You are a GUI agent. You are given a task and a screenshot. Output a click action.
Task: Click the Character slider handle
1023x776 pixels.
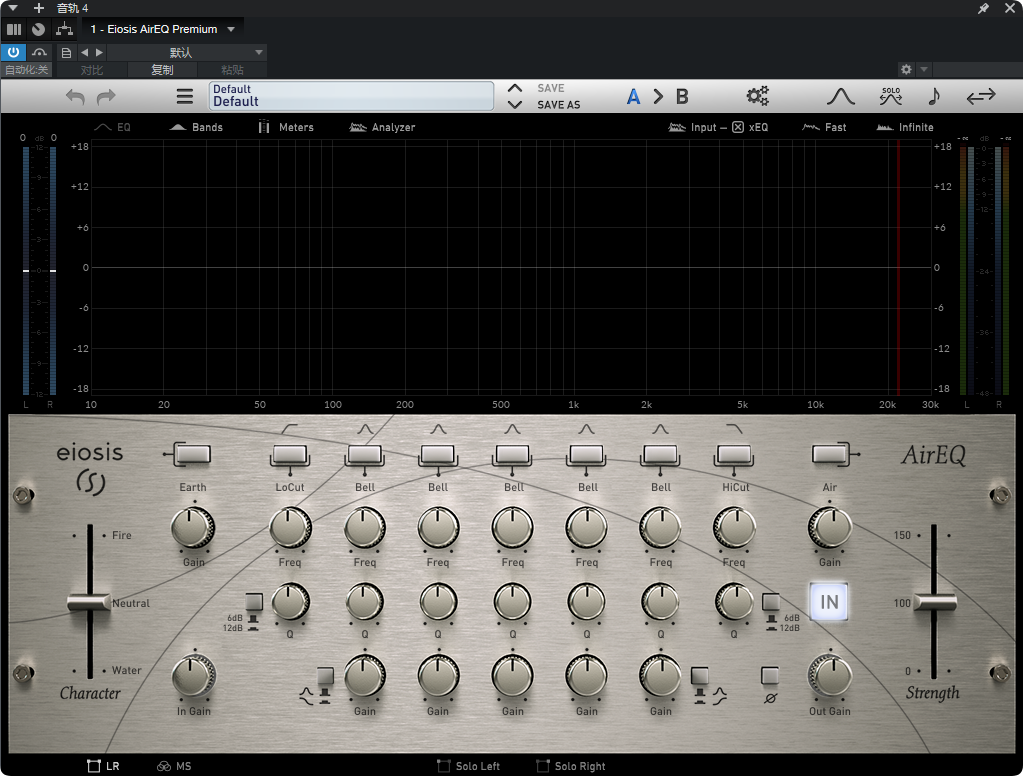[x=89, y=602]
